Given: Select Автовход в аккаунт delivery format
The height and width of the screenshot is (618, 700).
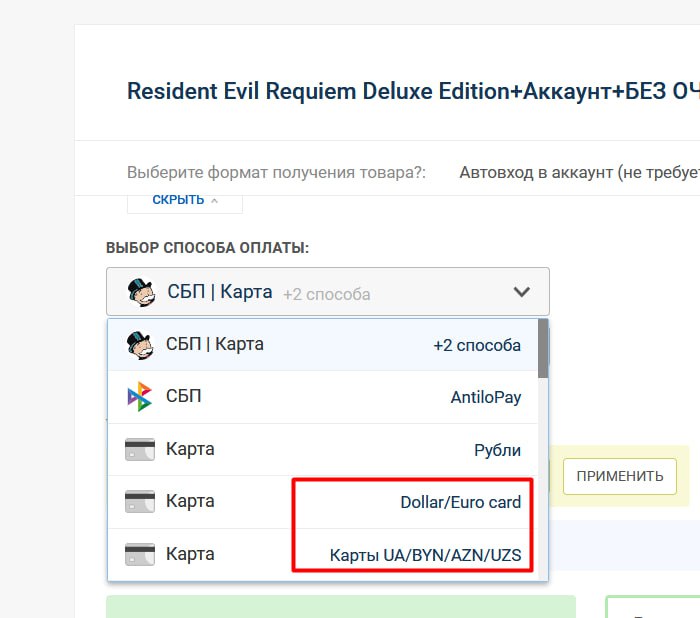Looking at the screenshot, I should tap(578, 172).
